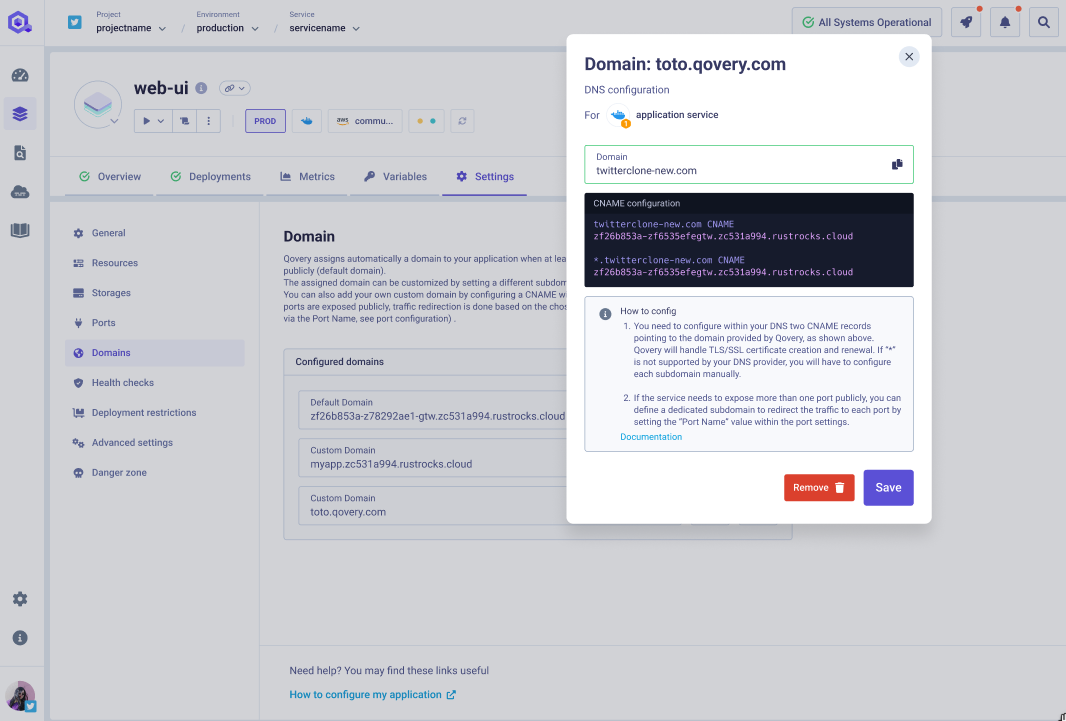Open the Documentation link in dialog

[651, 437]
